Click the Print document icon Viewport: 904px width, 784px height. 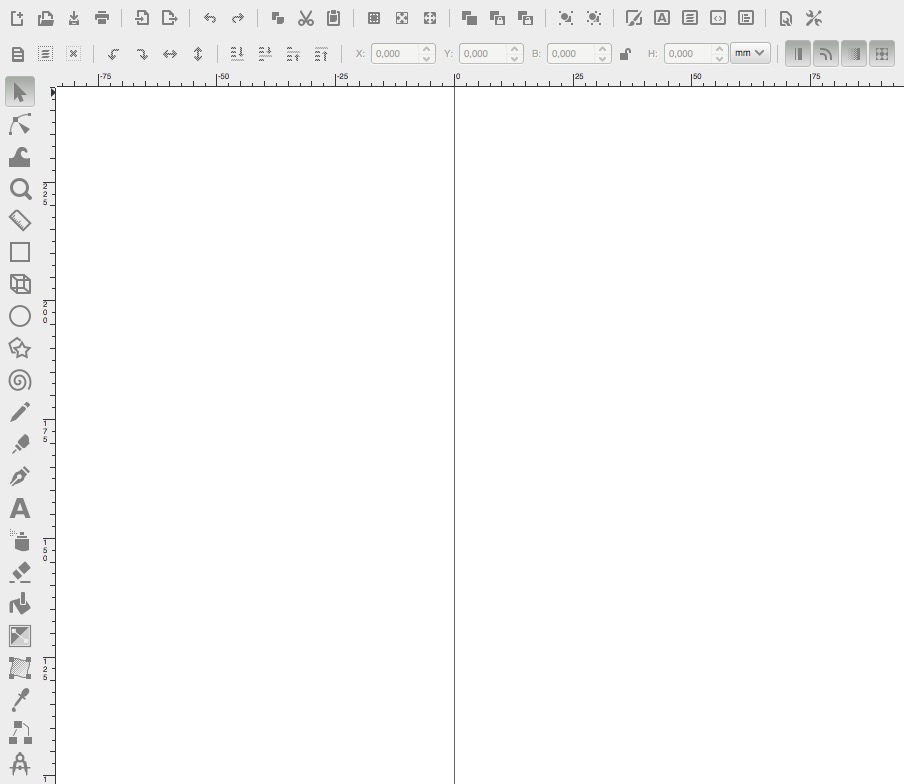[102, 18]
